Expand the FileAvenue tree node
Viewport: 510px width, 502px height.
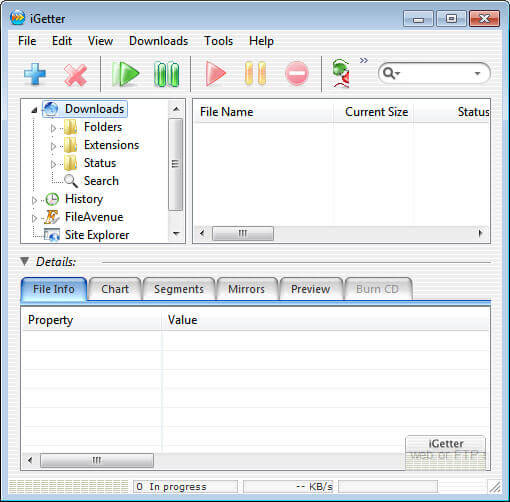click(34, 218)
